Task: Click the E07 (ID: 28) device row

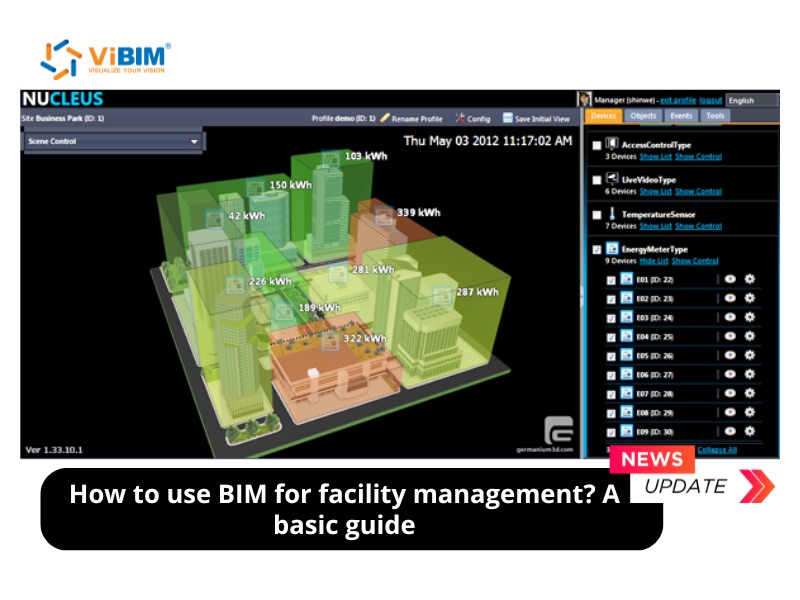Action: coord(683,393)
